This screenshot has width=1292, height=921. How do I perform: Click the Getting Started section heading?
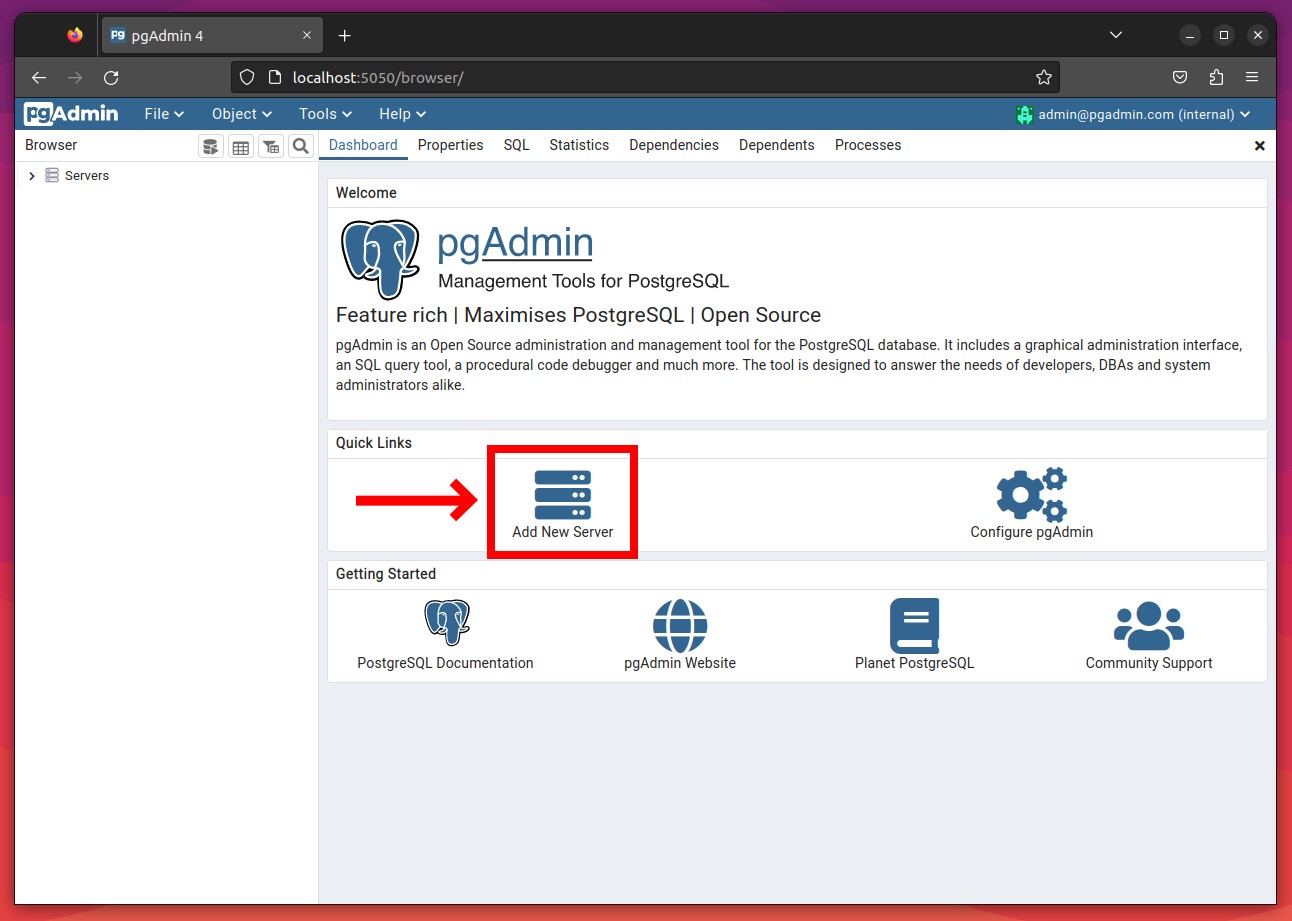click(x=386, y=574)
